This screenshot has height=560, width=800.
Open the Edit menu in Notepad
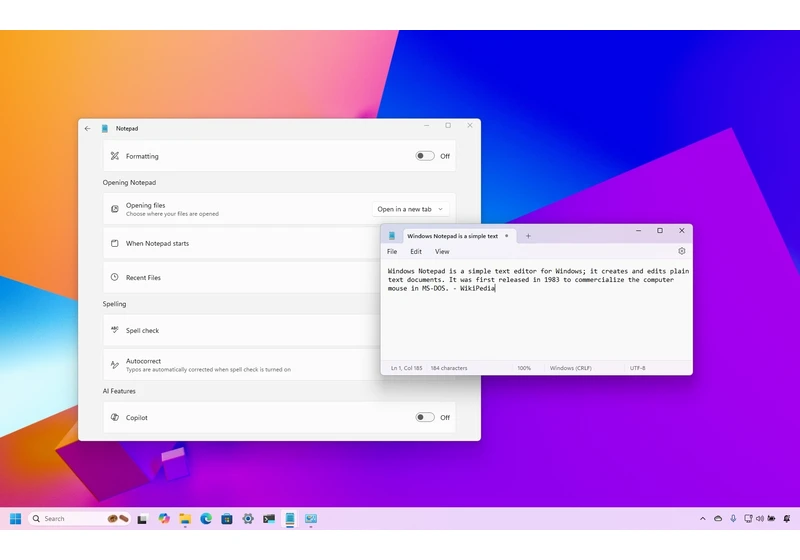416,251
